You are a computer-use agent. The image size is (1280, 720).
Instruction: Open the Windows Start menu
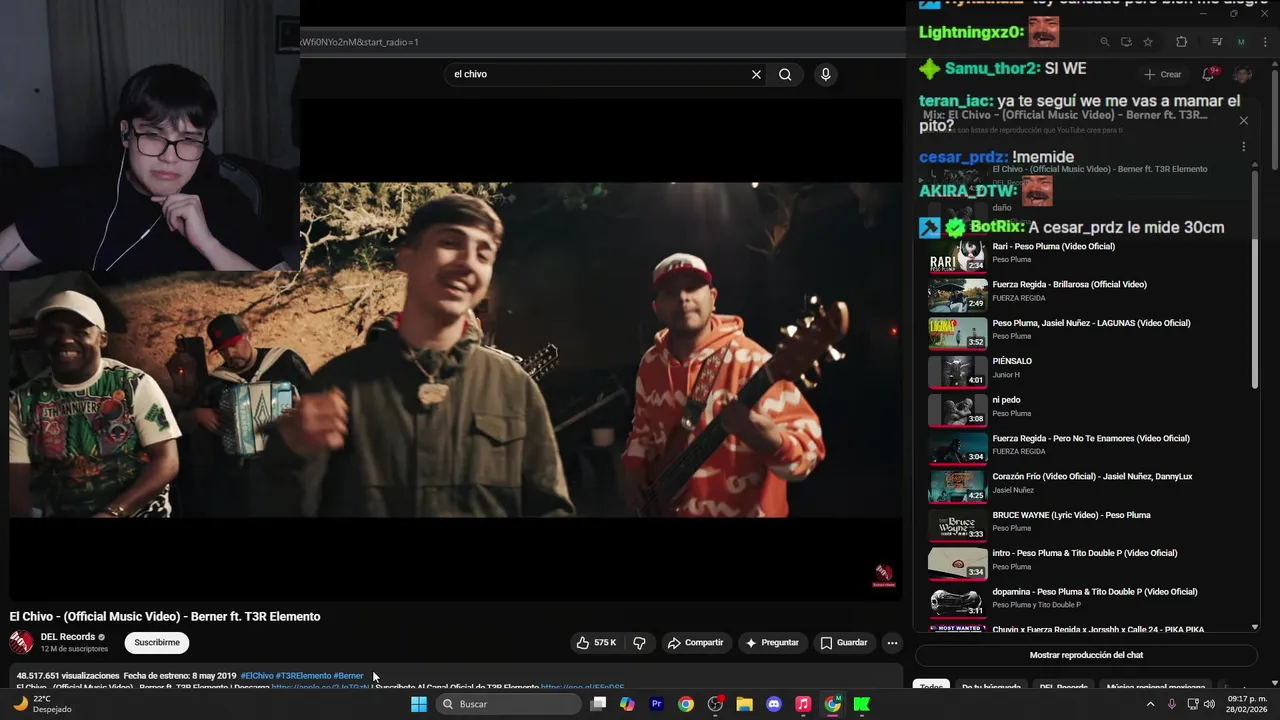coord(419,704)
